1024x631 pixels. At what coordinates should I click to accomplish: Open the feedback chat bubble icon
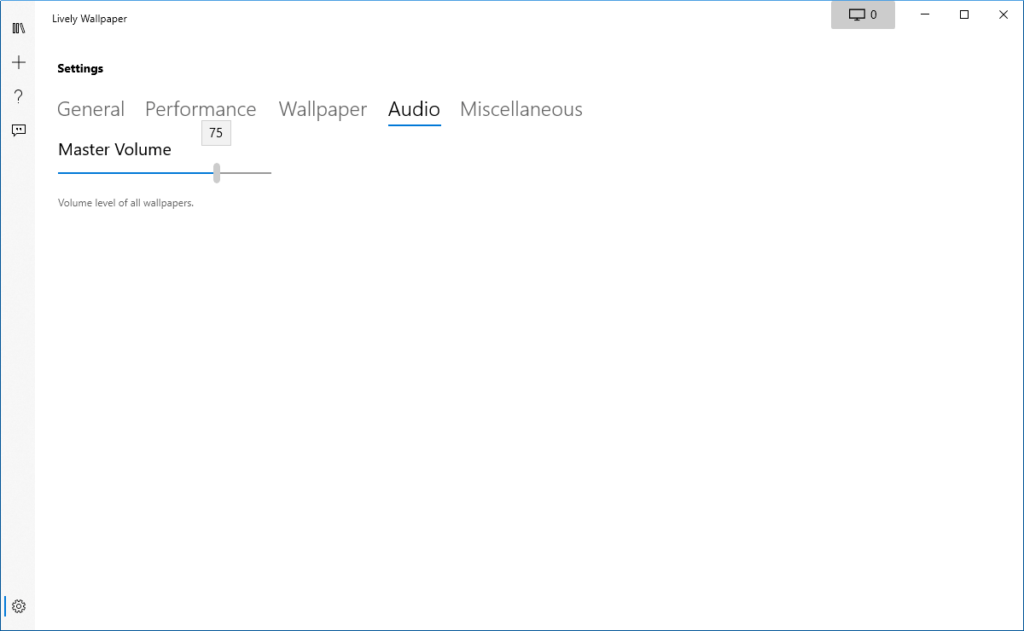pyautogui.click(x=18, y=130)
